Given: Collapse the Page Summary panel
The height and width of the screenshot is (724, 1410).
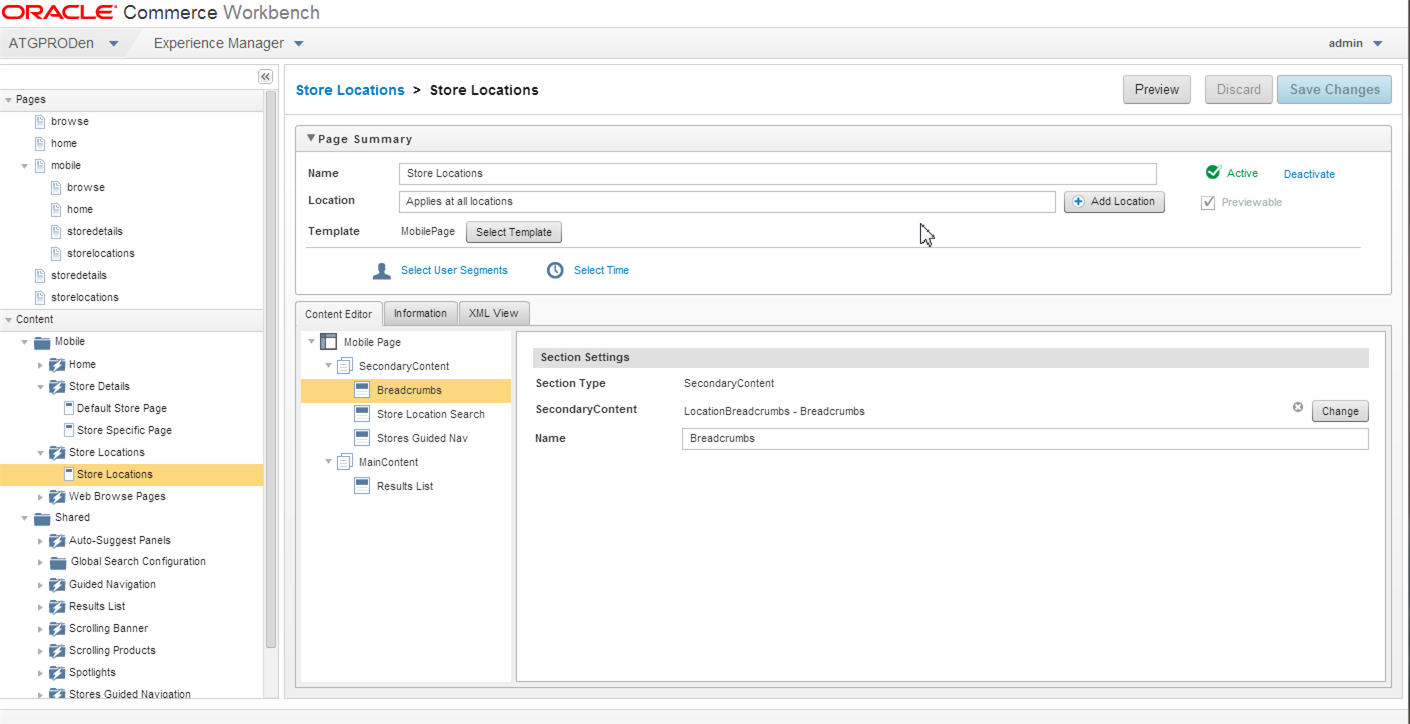Looking at the screenshot, I should coord(311,139).
